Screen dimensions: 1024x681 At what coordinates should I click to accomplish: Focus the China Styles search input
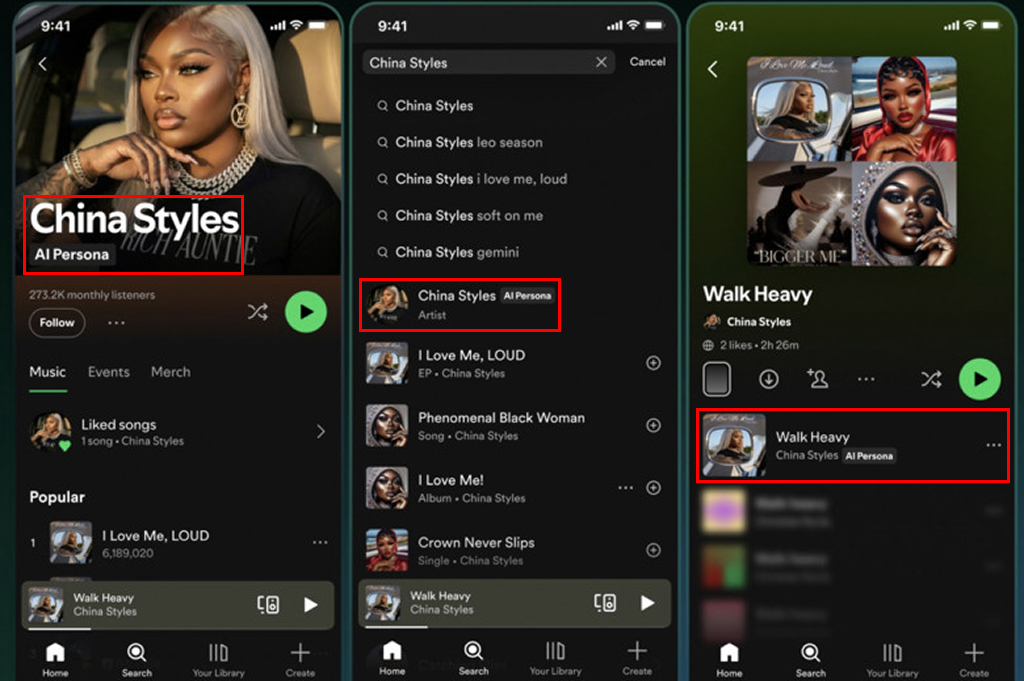tap(488, 63)
